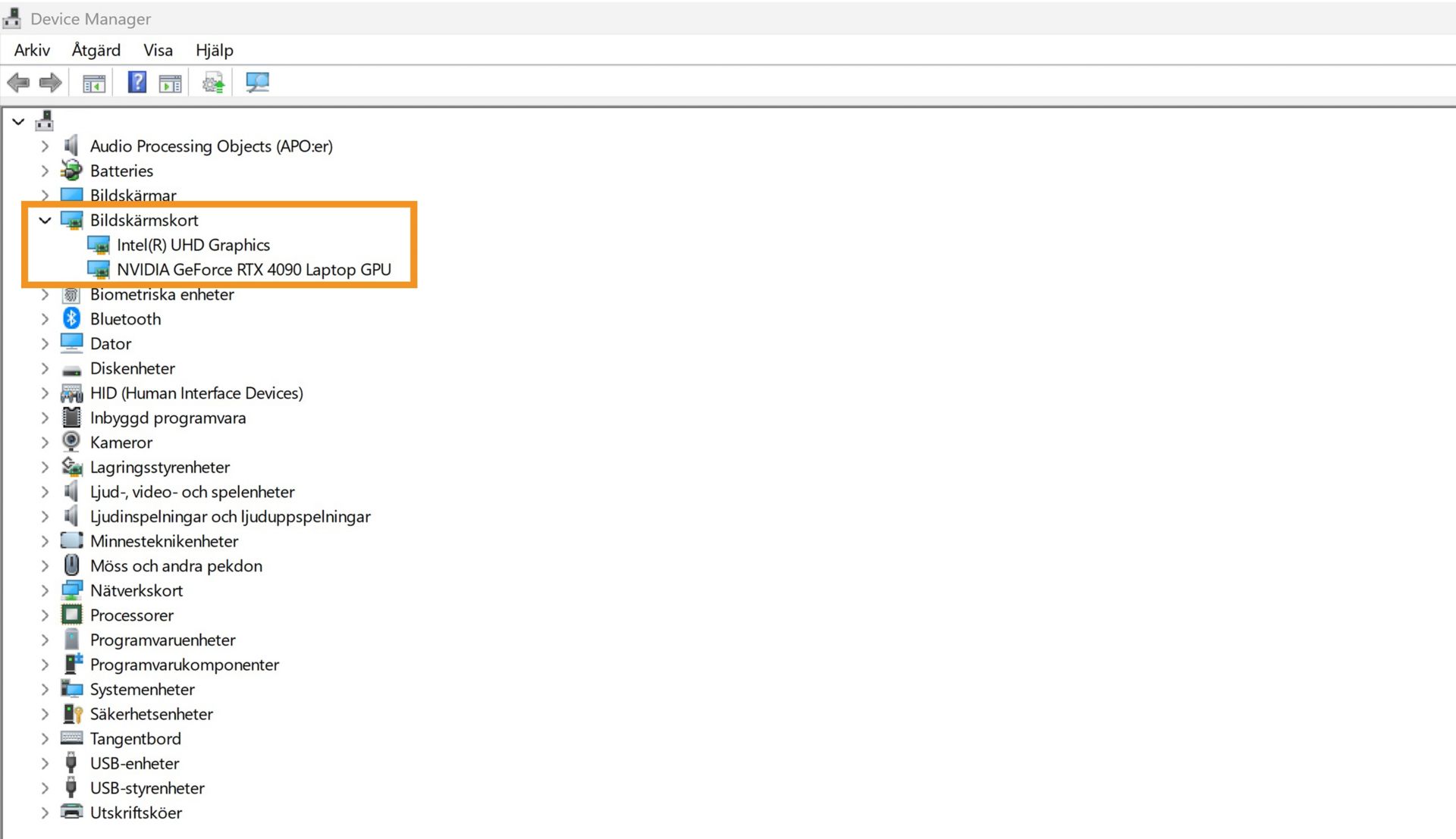Click the blue Help question mark icon
Screen dimensions: 1456x839
pyautogui.click(x=136, y=82)
